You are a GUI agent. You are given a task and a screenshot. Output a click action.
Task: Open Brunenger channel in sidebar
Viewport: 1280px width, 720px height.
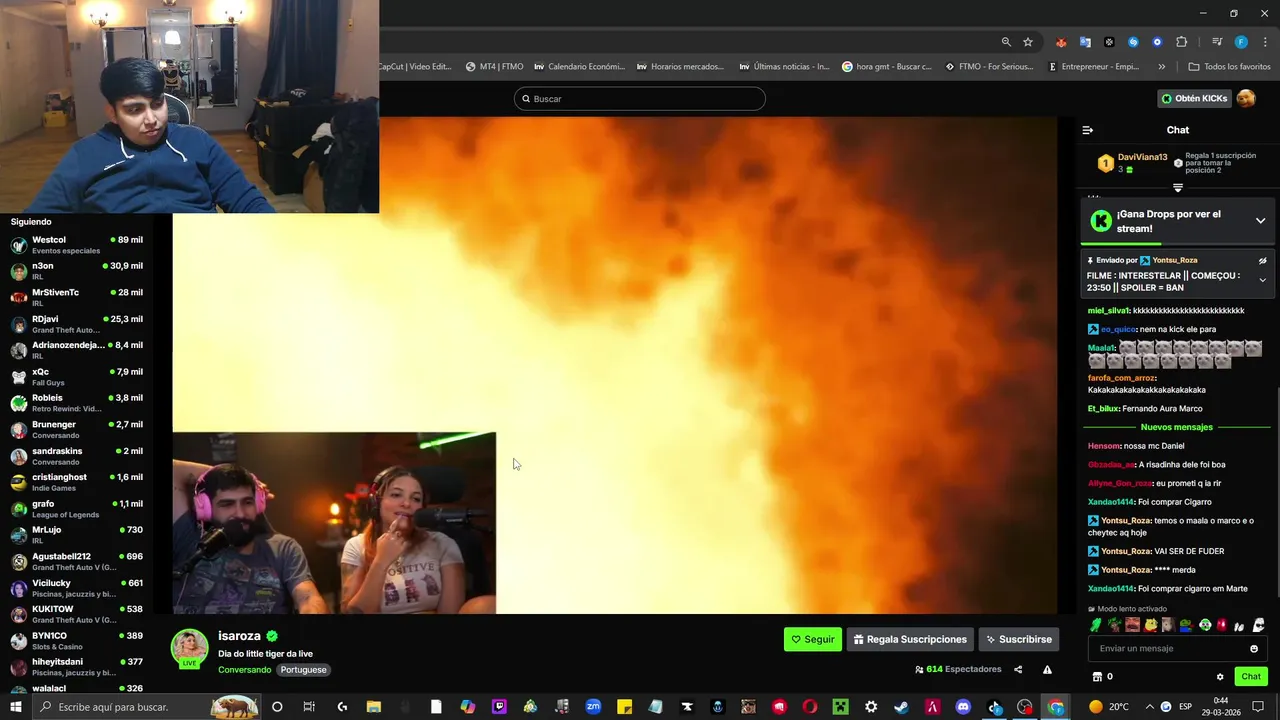(x=77, y=429)
